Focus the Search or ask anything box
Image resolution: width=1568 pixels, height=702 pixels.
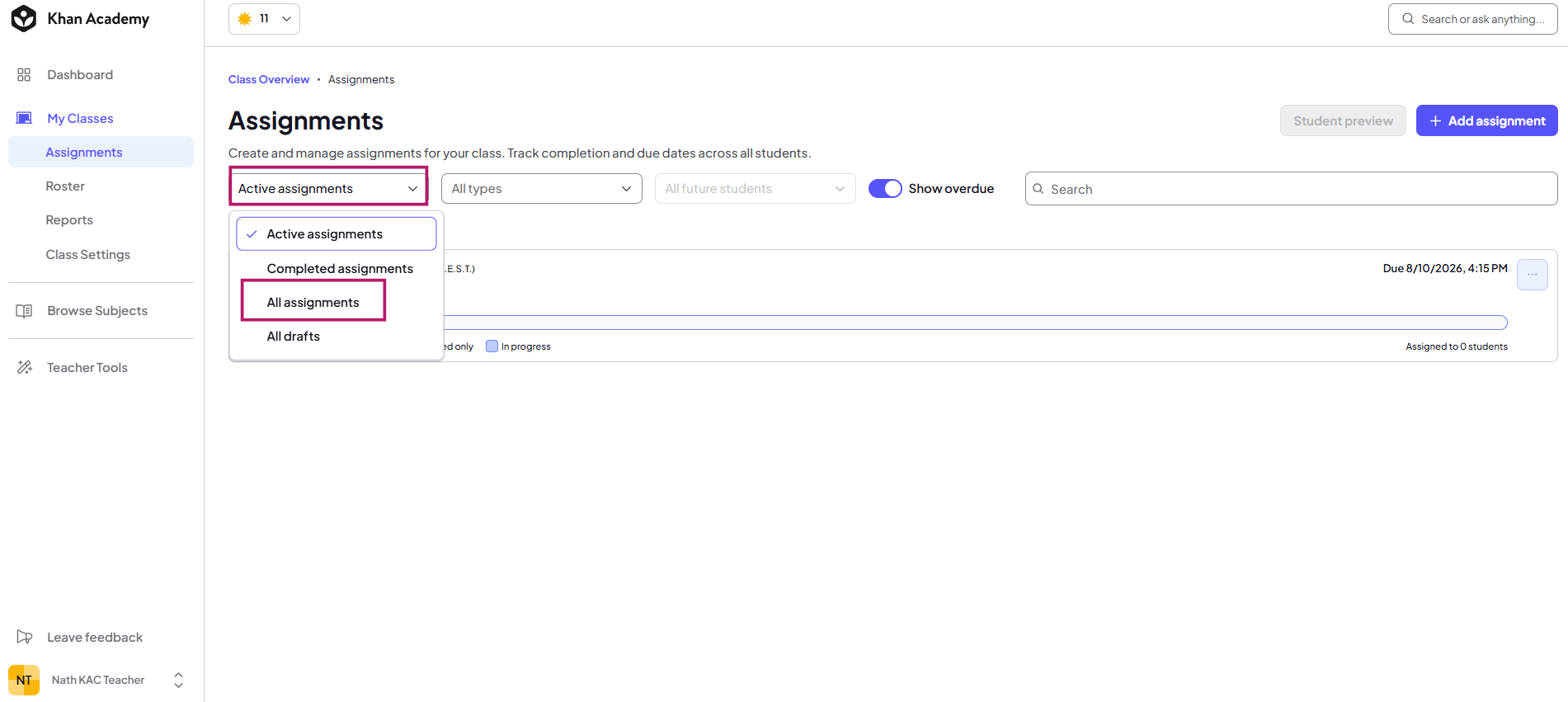pyautogui.click(x=1473, y=19)
